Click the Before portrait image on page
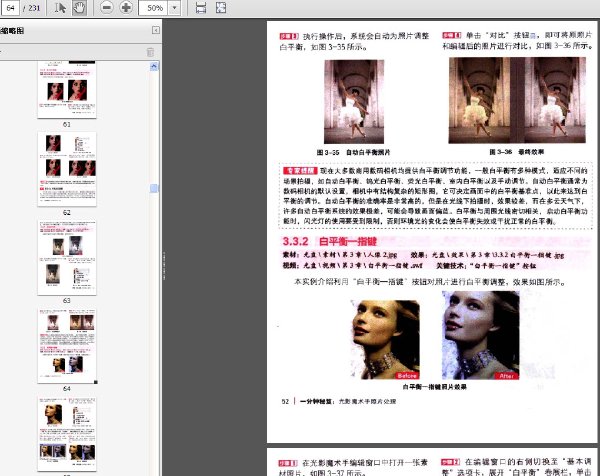This screenshot has height=476, width=600. [x=385, y=339]
